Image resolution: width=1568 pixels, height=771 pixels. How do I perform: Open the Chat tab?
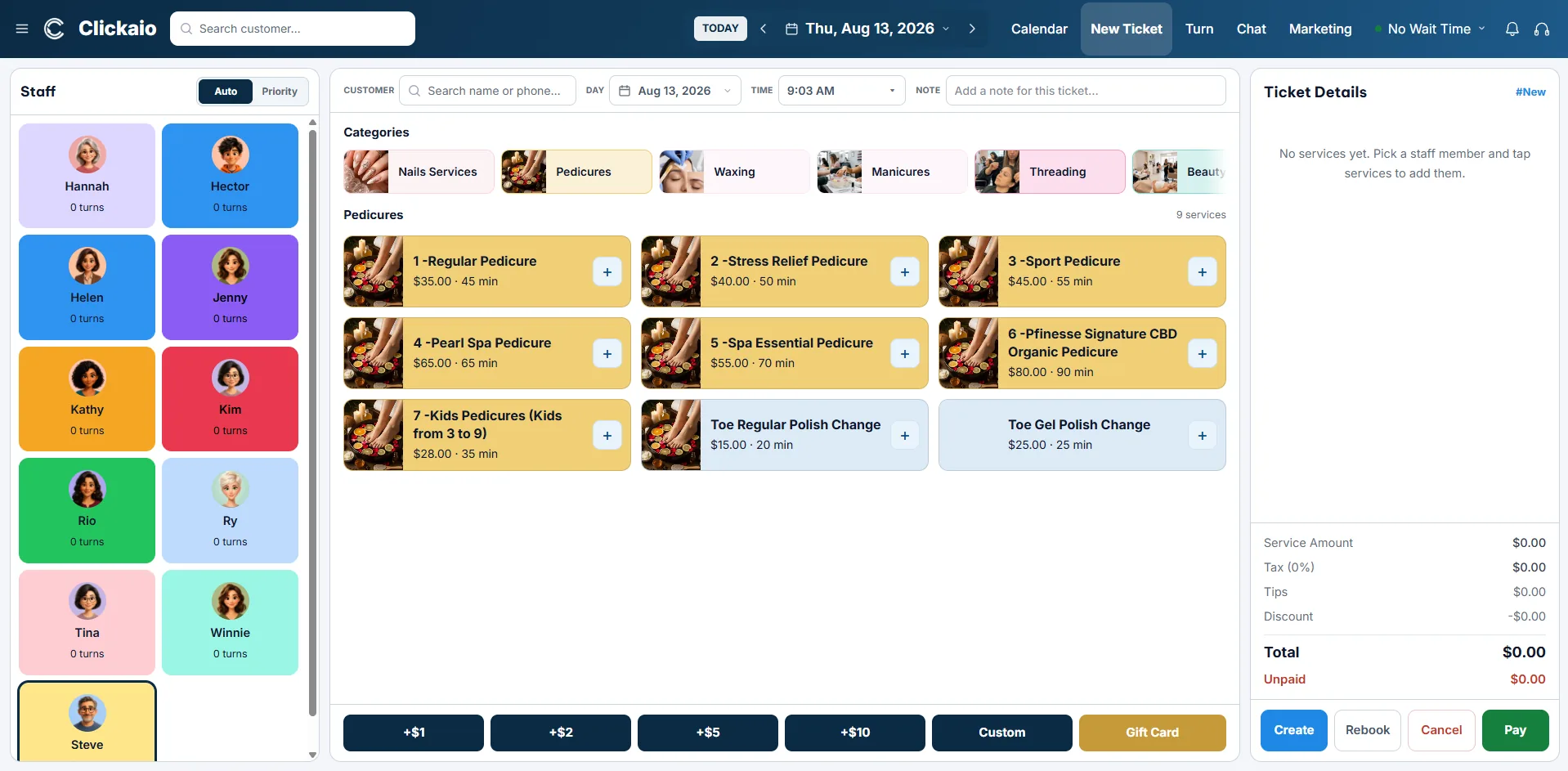tap(1251, 29)
